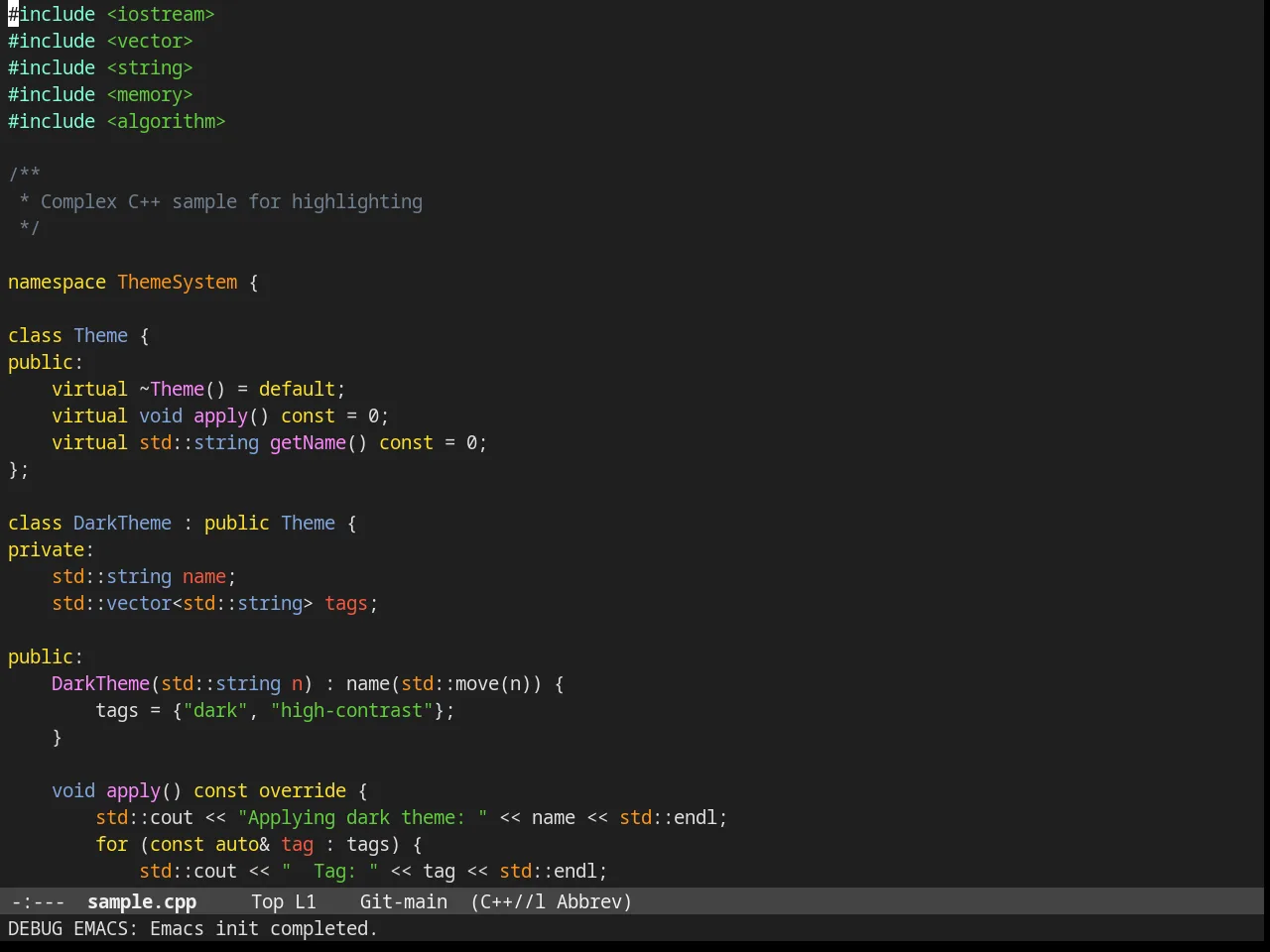Click 'apply' in 'void apply() const override'
The height and width of the screenshot is (952, 1270).
(x=133, y=790)
